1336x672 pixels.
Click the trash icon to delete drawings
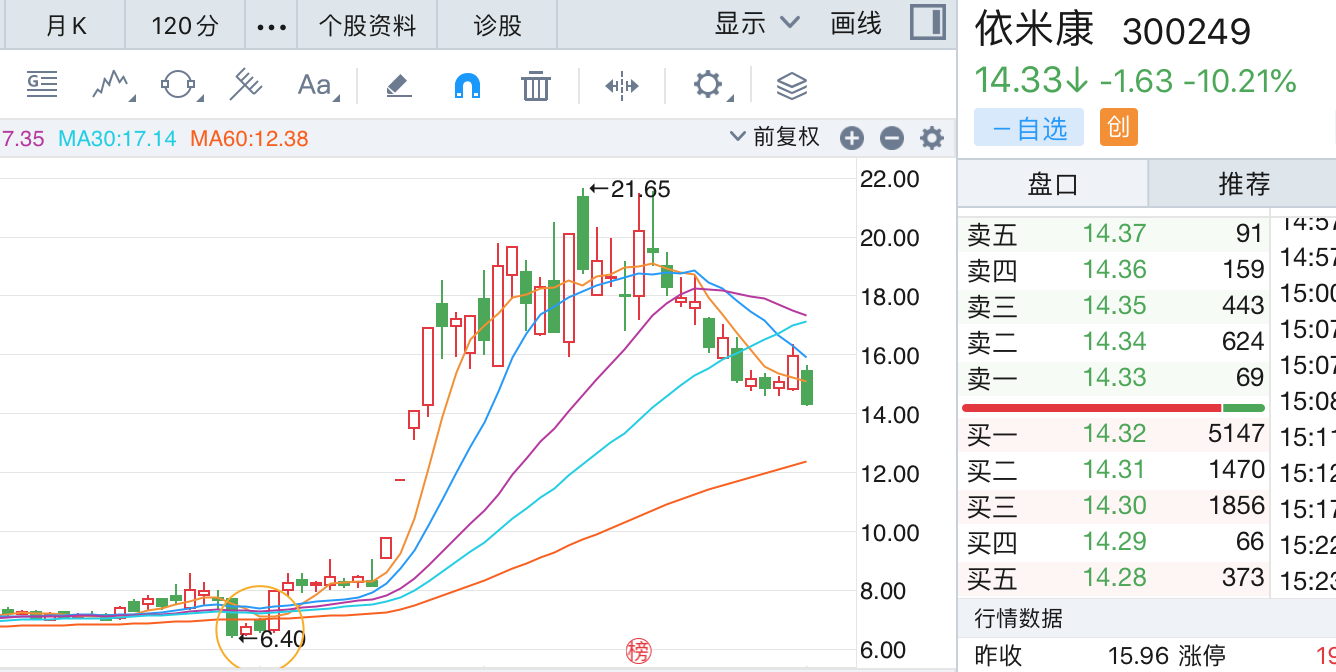[536, 86]
